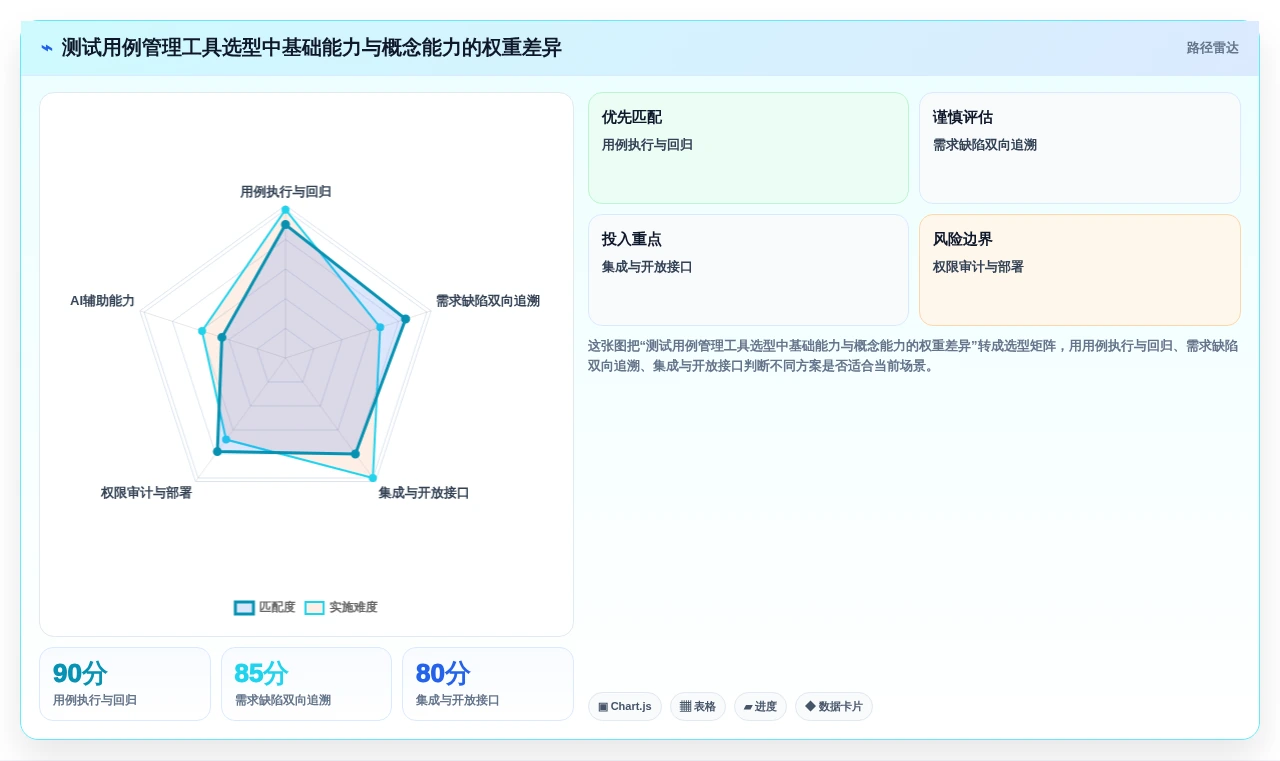
Task: Open the 投入重点 card
Action: [x=748, y=270]
